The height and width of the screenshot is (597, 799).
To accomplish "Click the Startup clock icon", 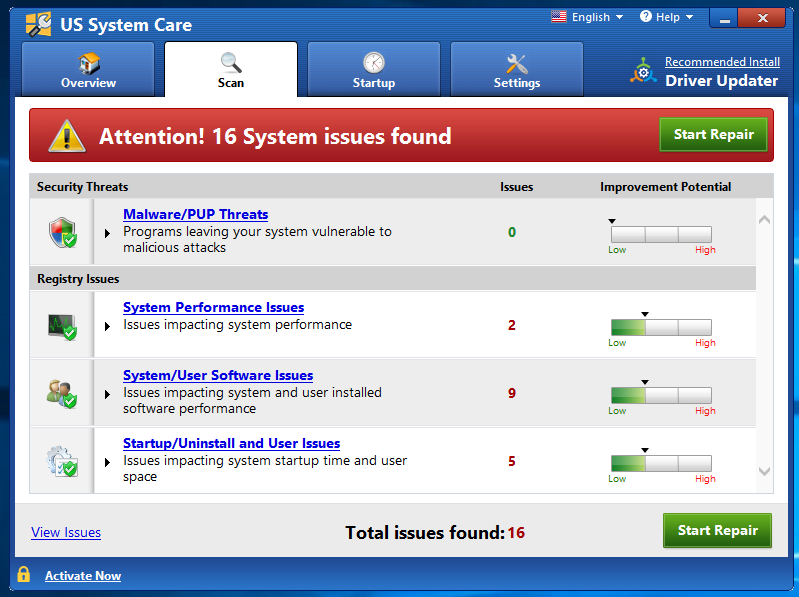I will click(x=374, y=63).
